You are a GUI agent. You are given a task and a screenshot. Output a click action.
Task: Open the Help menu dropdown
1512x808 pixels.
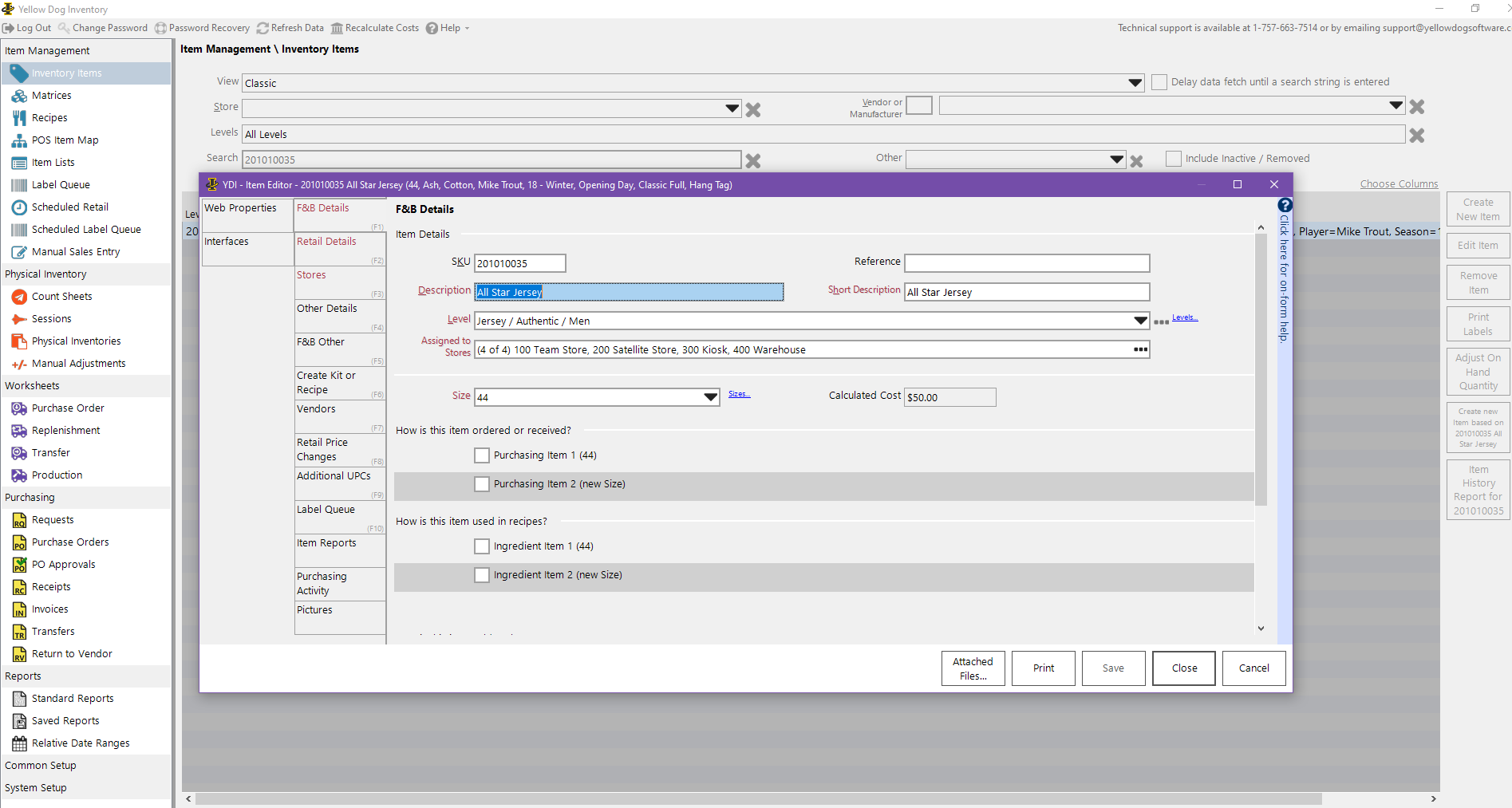point(448,28)
